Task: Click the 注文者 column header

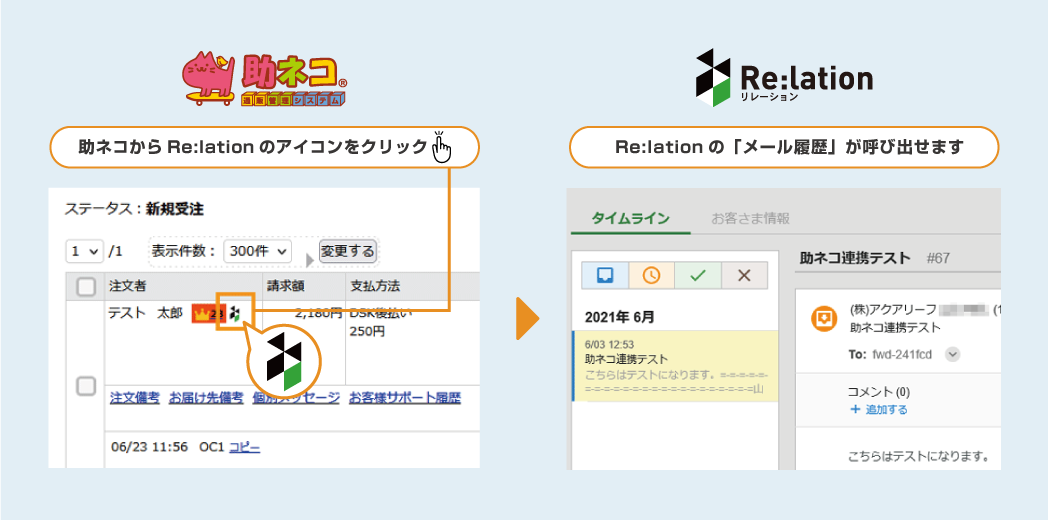Action: [128, 287]
